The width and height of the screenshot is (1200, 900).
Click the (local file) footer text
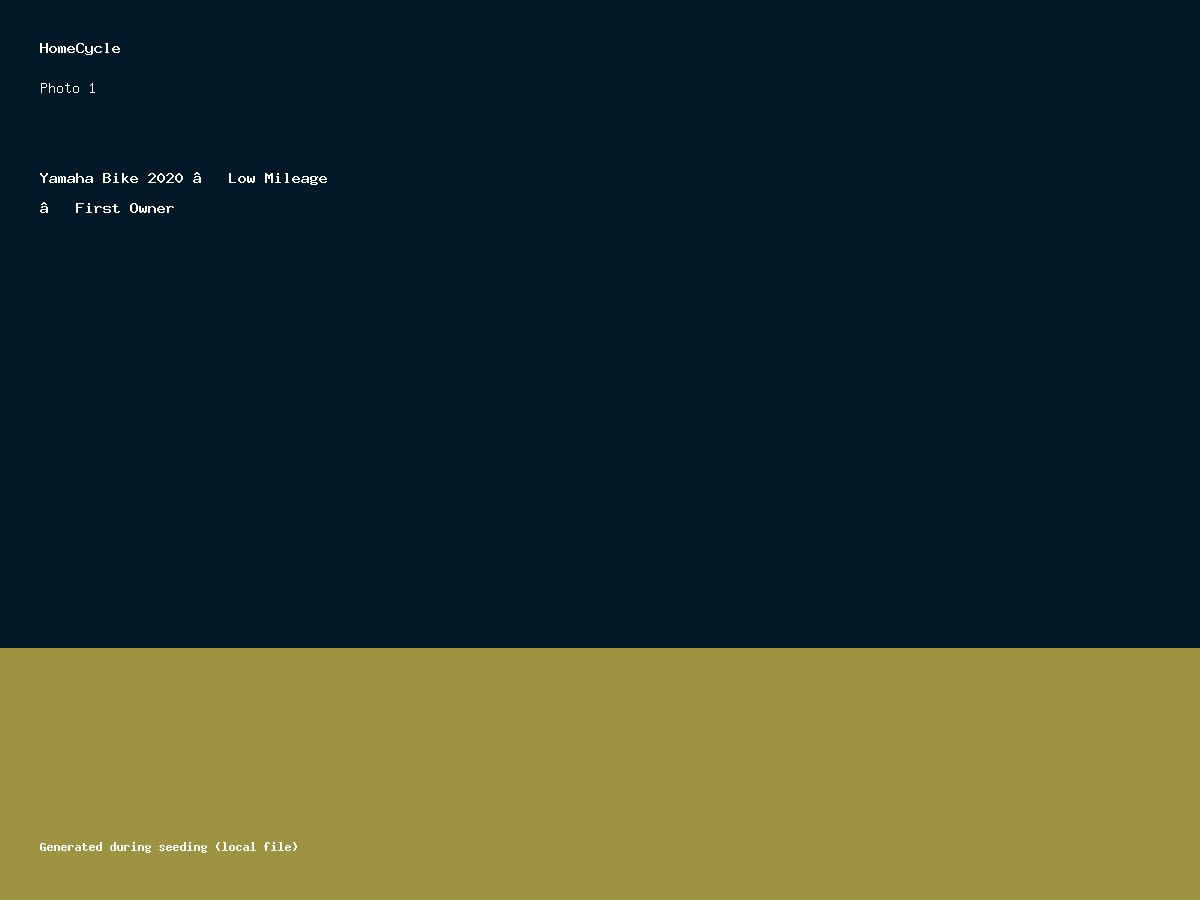click(256, 847)
